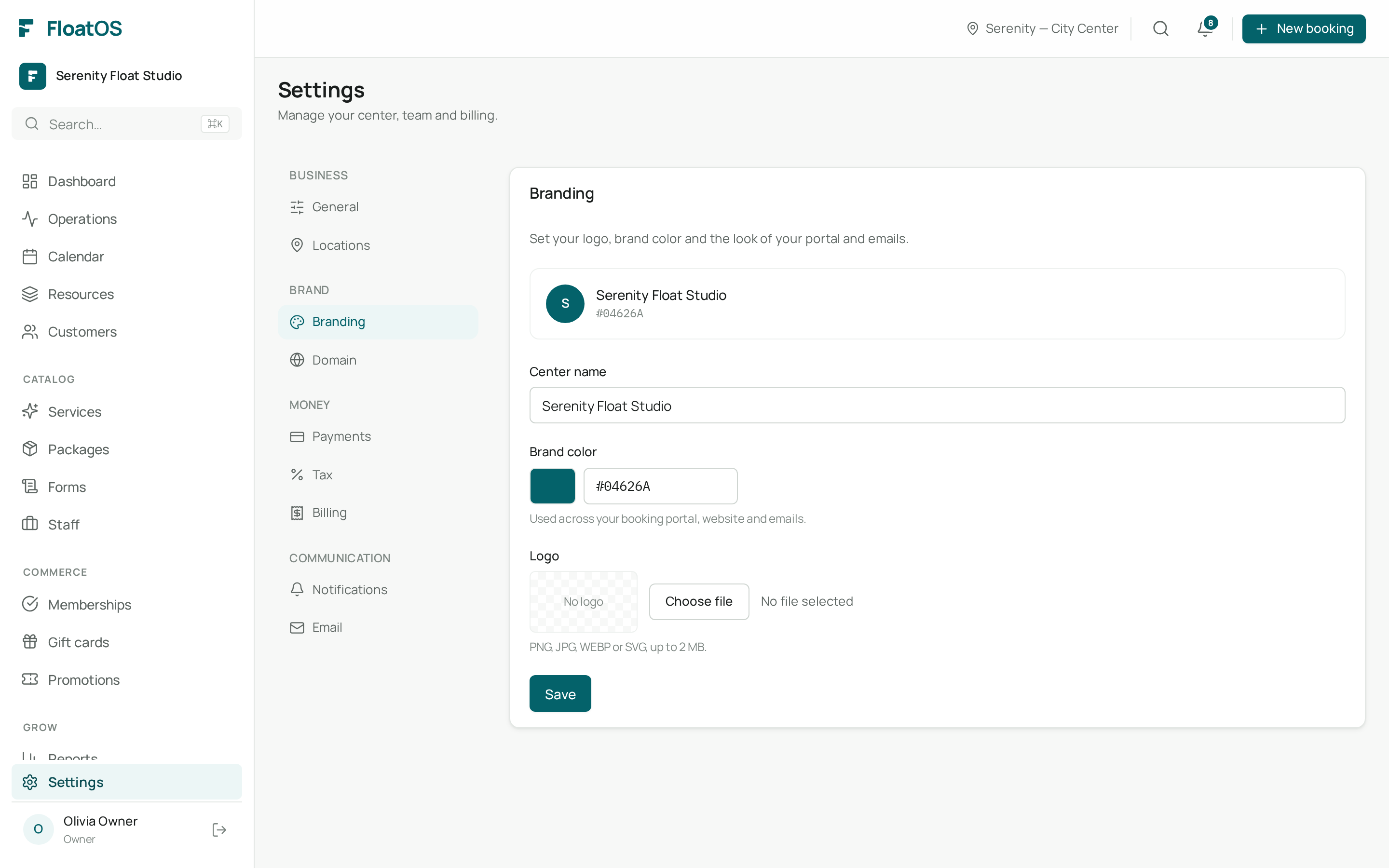
Task: Go to Notifications settings
Action: (x=378, y=590)
